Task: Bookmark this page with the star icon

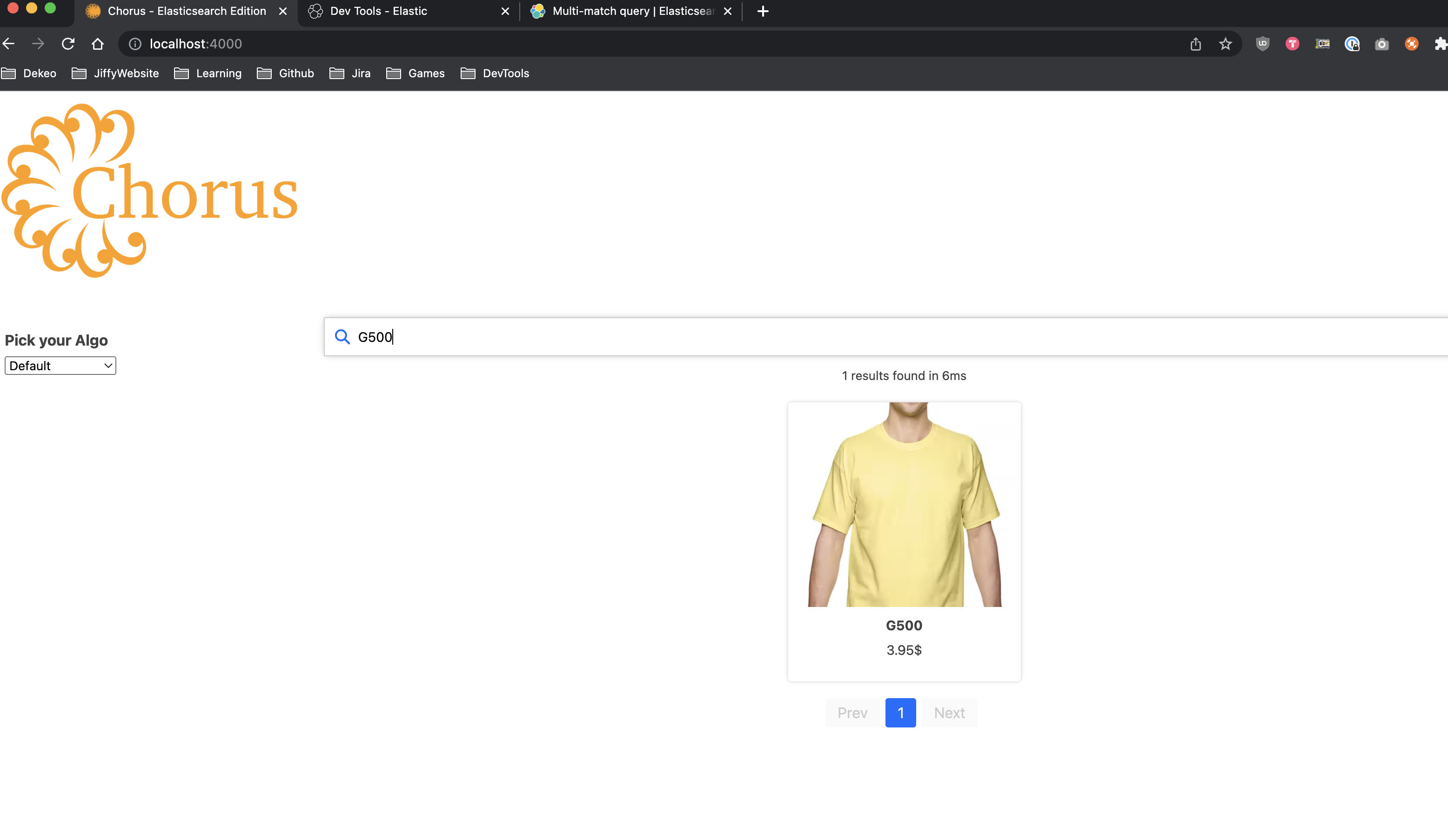Action: tap(1226, 44)
